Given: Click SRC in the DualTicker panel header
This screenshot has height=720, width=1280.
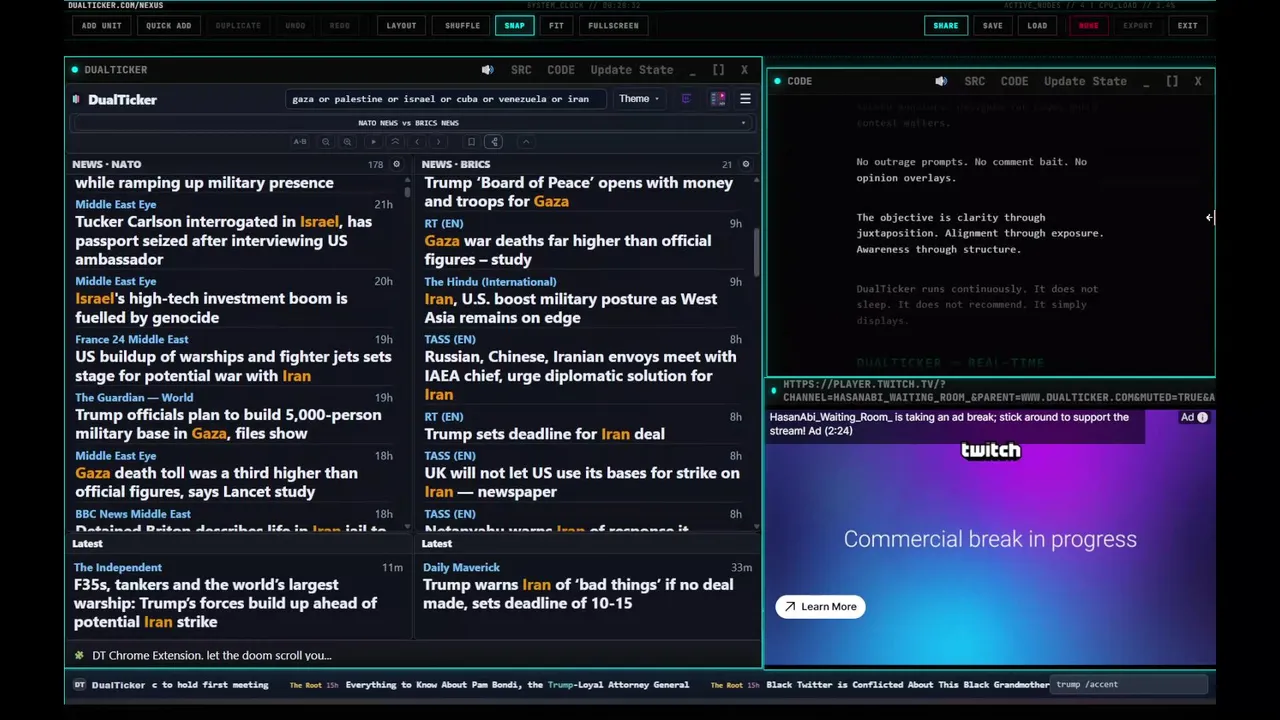Looking at the screenshot, I should 521,70.
